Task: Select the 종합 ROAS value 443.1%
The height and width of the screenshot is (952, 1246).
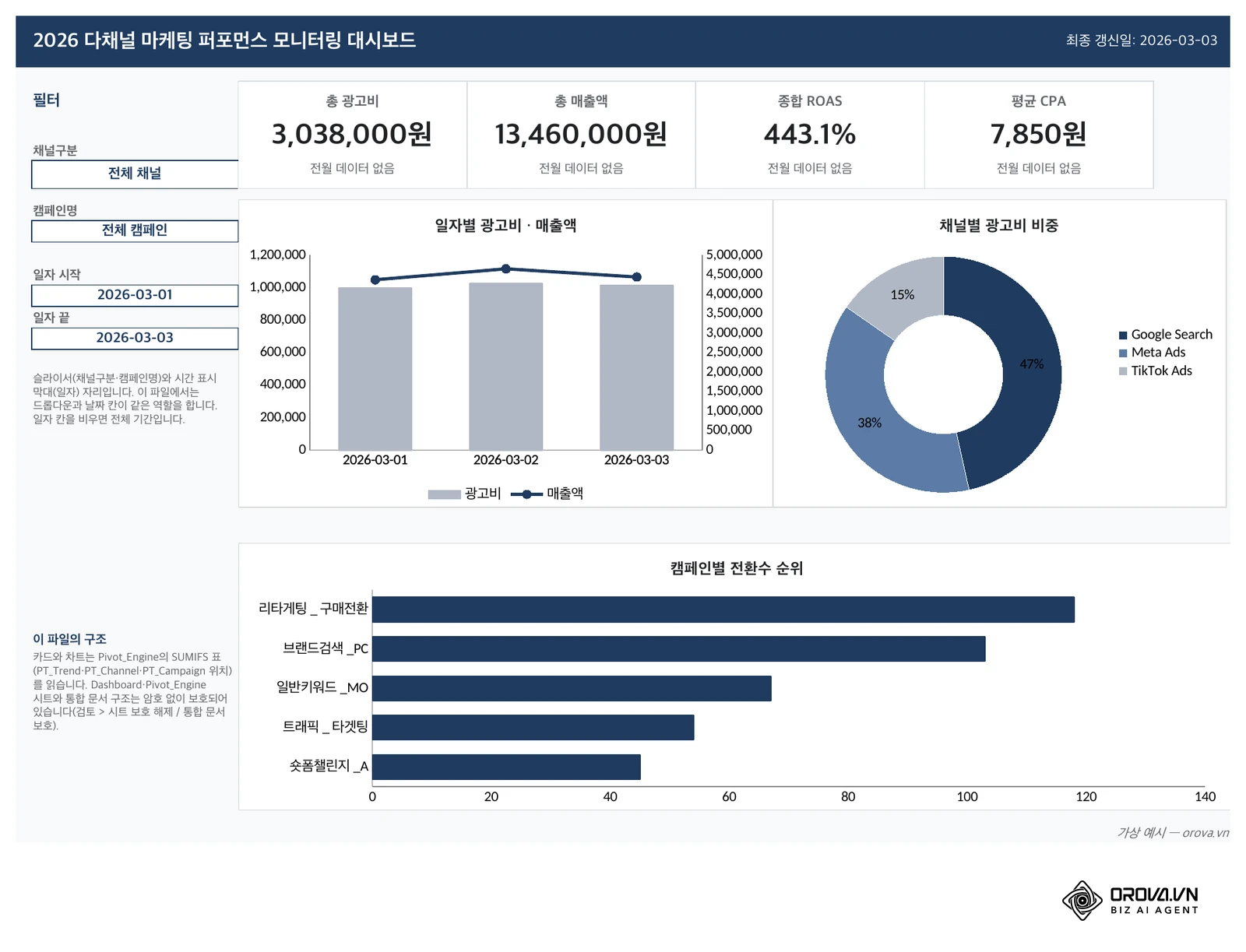Action: click(810, 134)
